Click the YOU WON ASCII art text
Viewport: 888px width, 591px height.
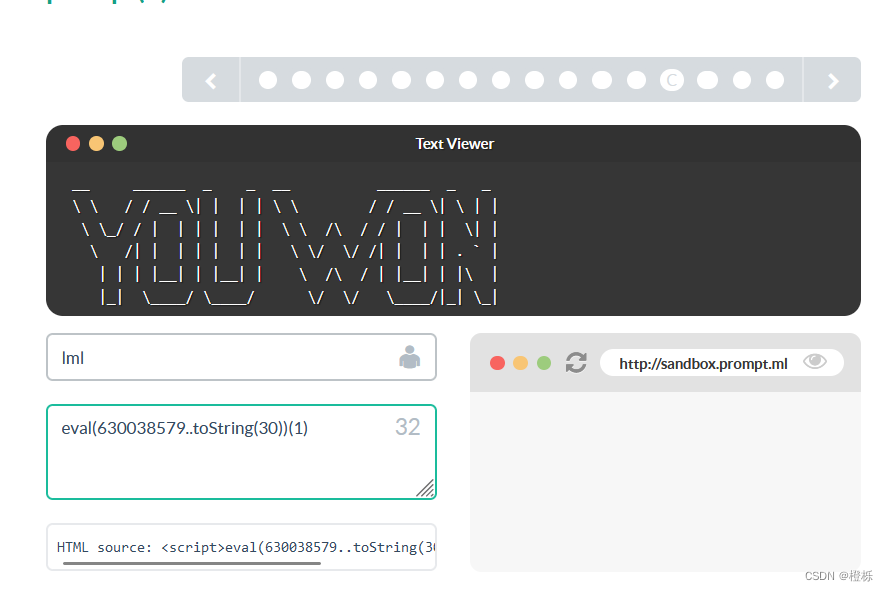tap(285, 247)
